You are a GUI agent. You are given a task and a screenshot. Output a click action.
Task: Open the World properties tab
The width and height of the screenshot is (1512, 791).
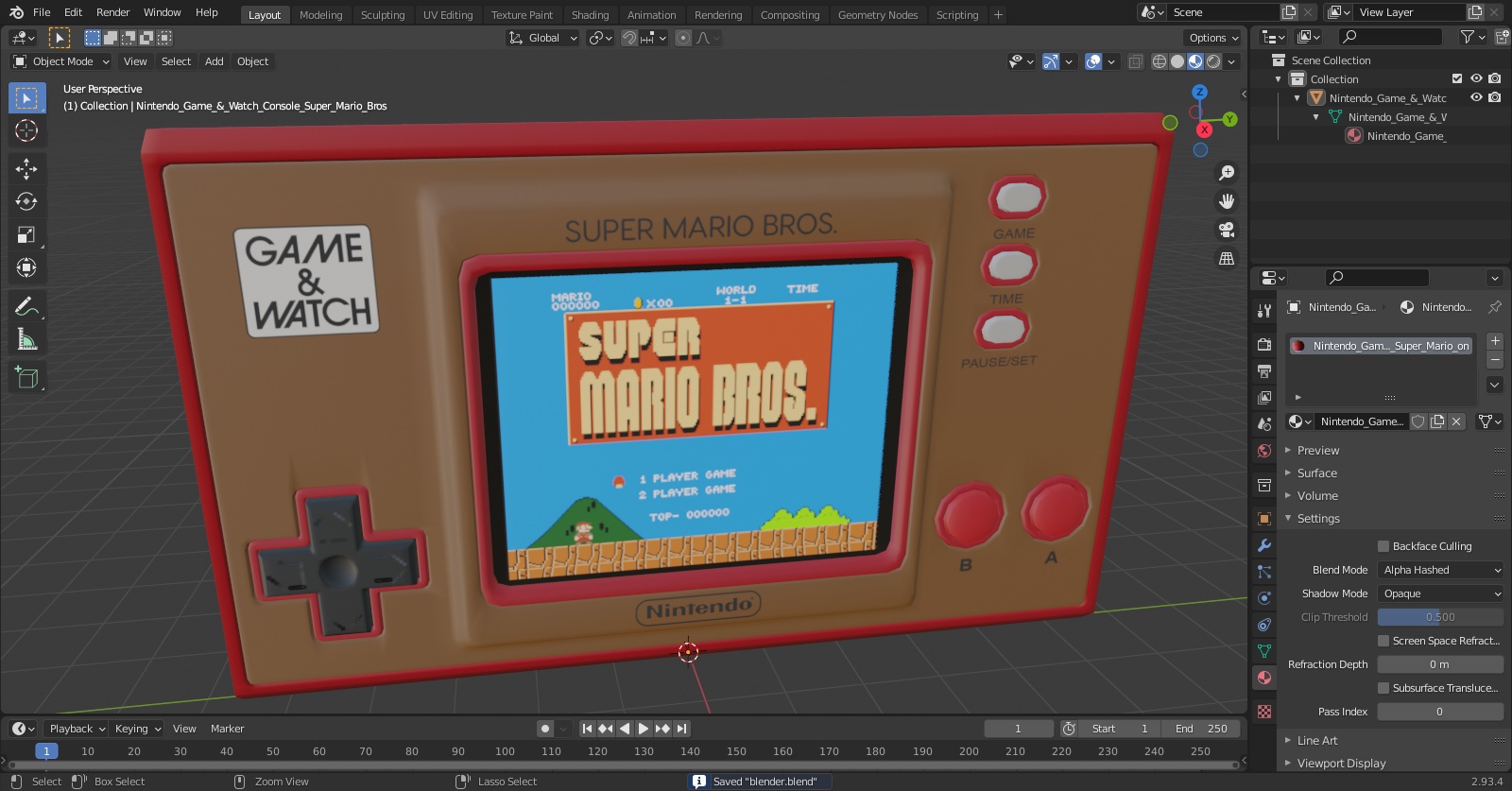1264,451
